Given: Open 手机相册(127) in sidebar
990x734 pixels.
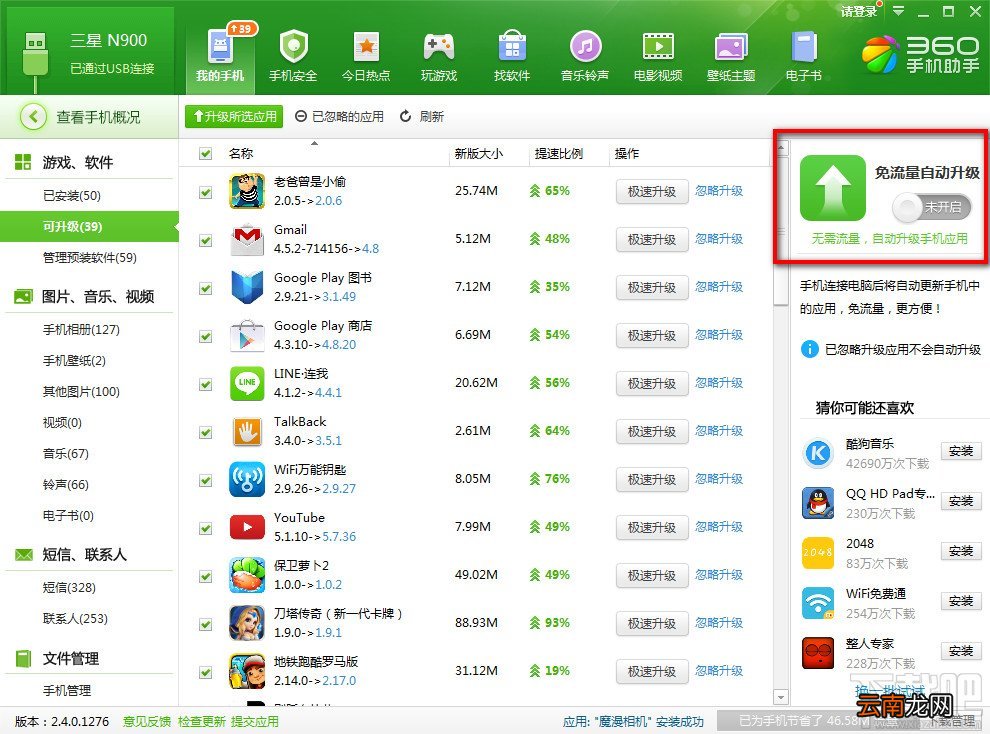Looking at the screenshot, I should pyautogui.click(x=81, y=329).
